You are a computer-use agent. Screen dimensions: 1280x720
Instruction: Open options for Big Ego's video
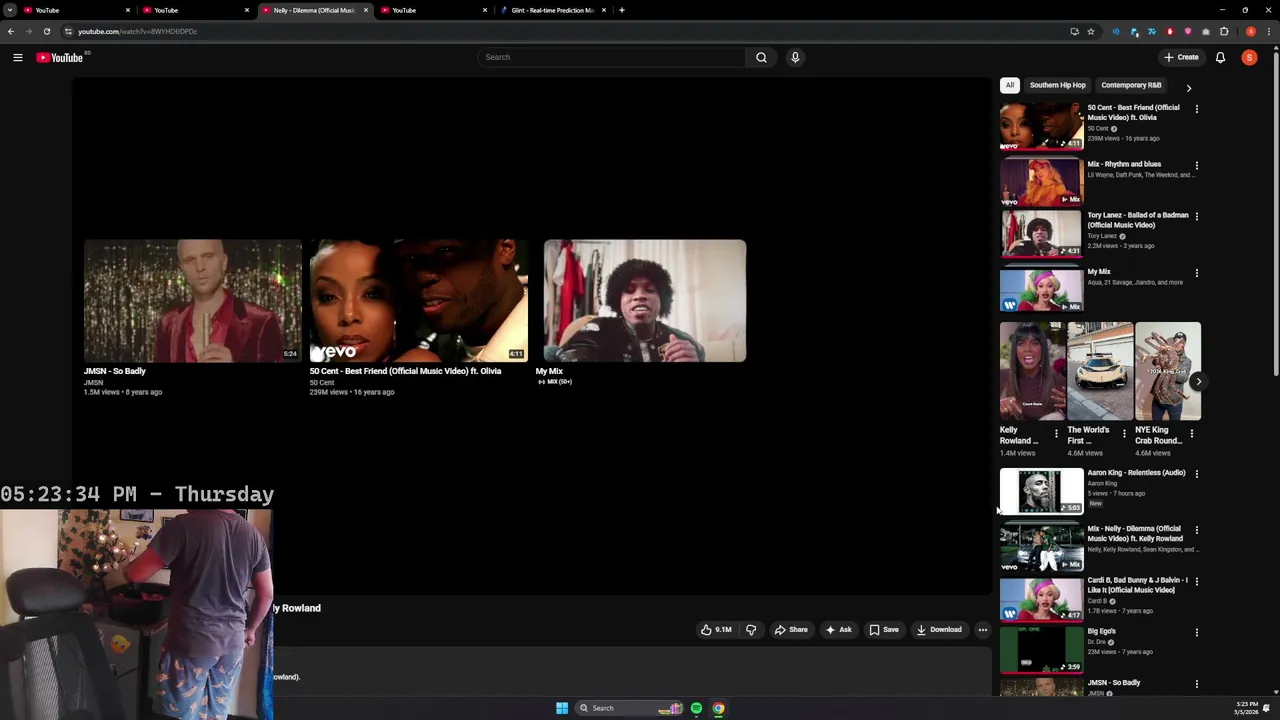pyautogui.click(x=1197, y=633)
